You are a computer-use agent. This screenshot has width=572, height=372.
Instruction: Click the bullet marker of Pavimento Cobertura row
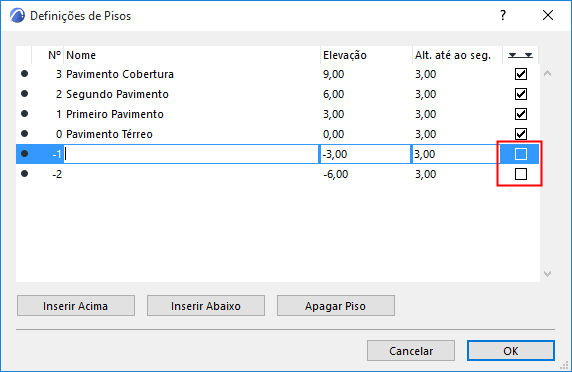(24, 74)
